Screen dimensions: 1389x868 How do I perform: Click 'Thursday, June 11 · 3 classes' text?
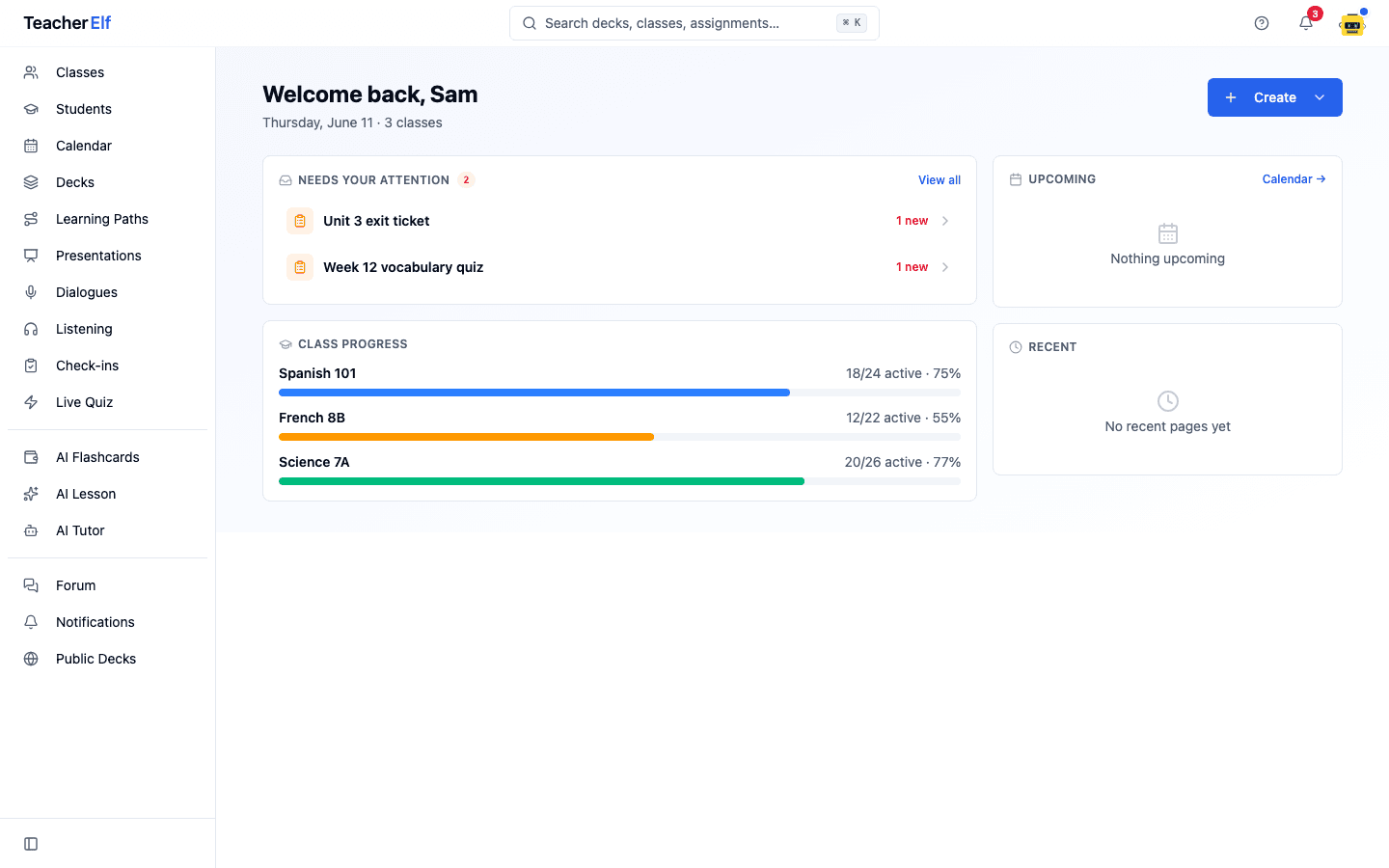click(x=352, y=122)
